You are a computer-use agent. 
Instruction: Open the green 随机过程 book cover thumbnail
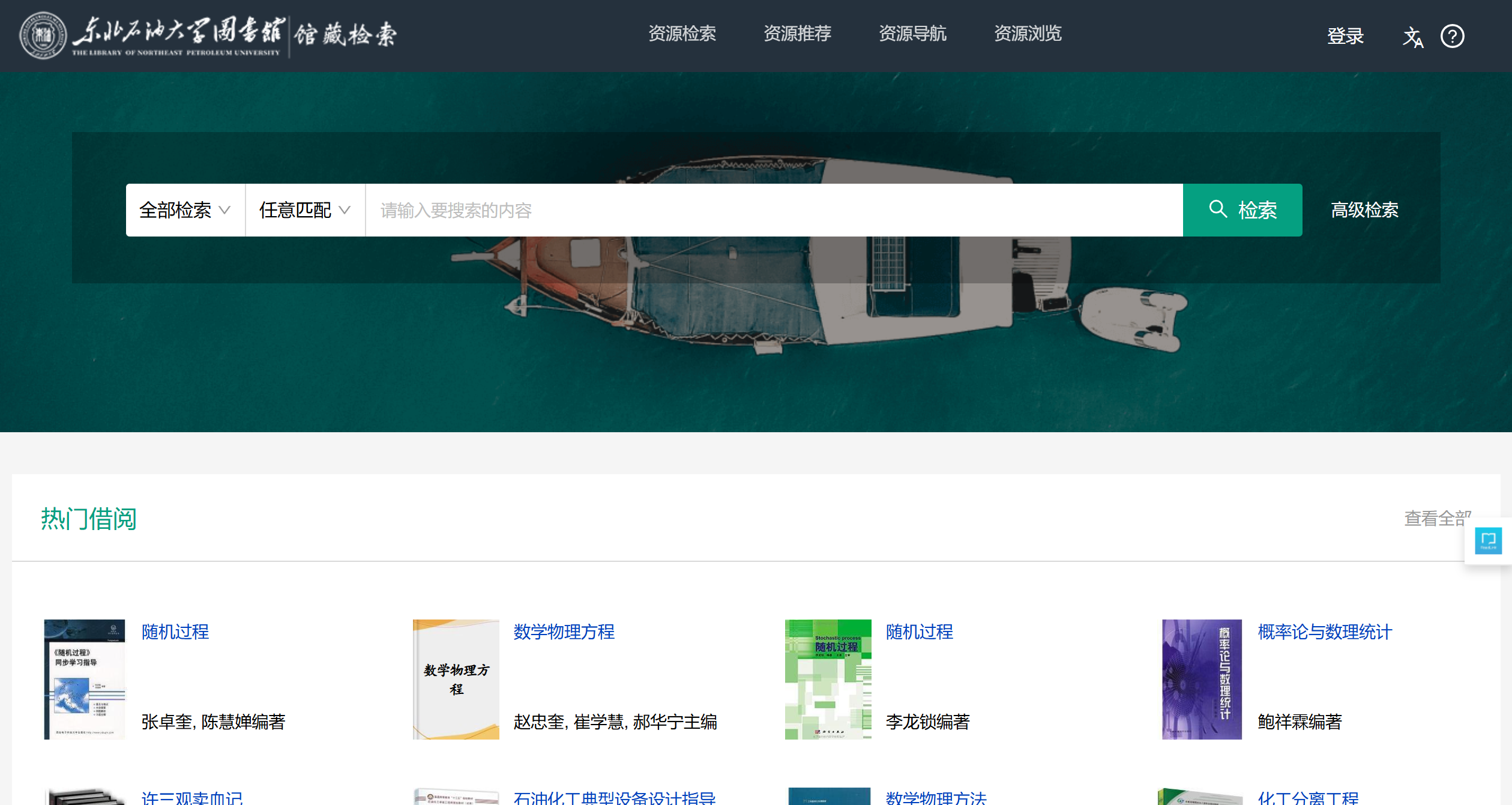[828, 679]
